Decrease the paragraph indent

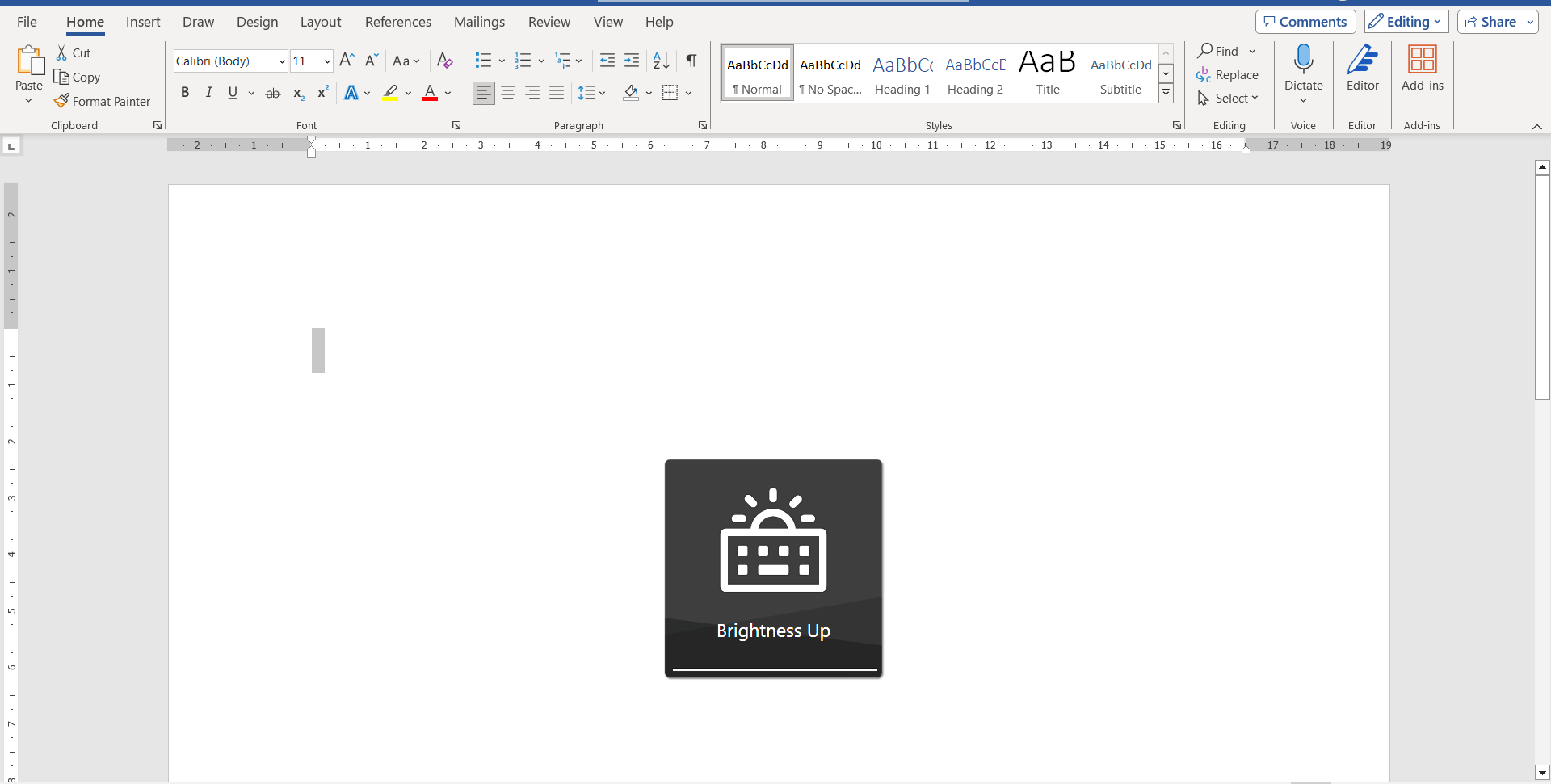(607, 61)
